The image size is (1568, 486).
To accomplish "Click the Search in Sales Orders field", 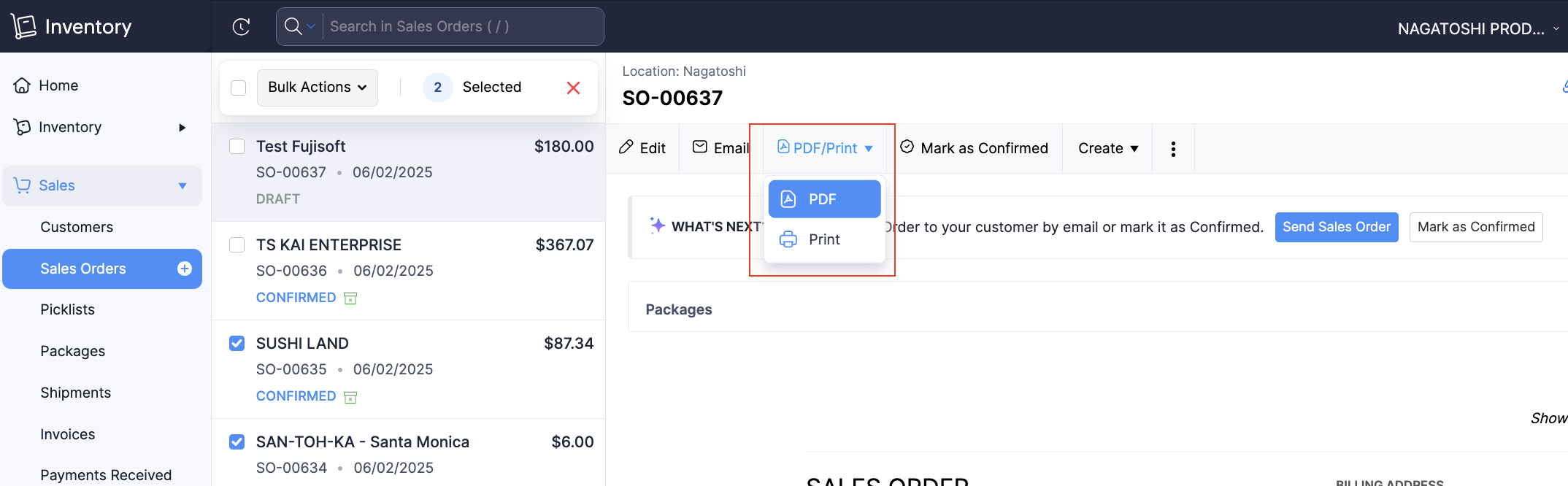I will tap(461, 27).
